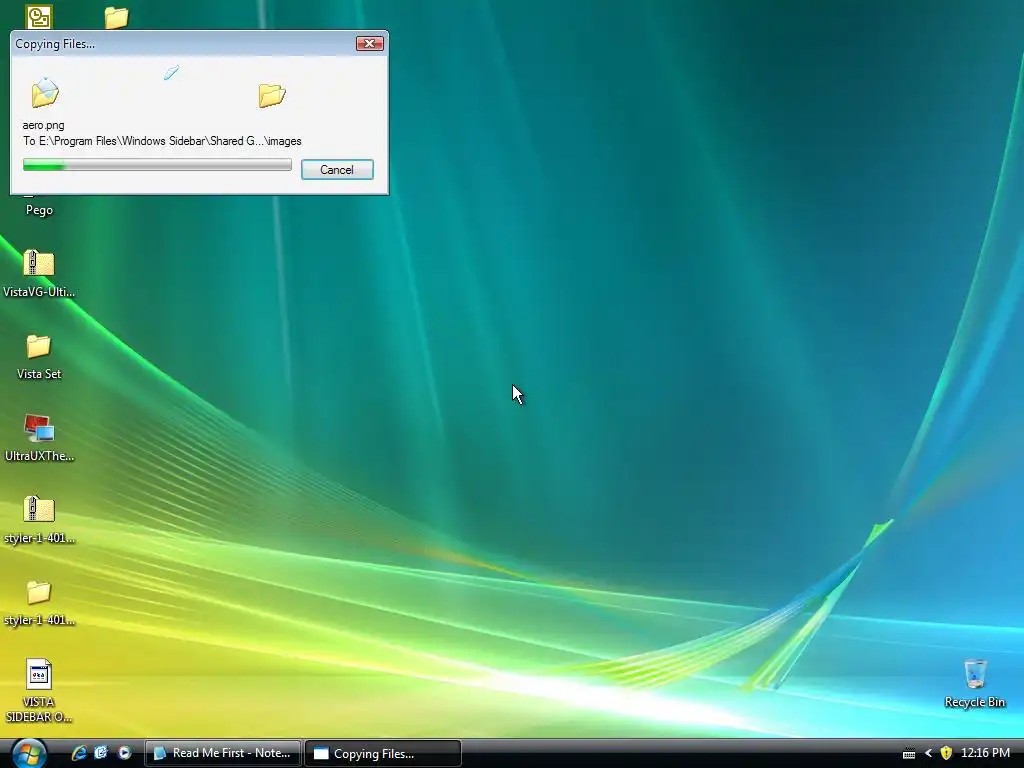
Task: Select the Vista Set folder icon
Action: coord(39,346)
